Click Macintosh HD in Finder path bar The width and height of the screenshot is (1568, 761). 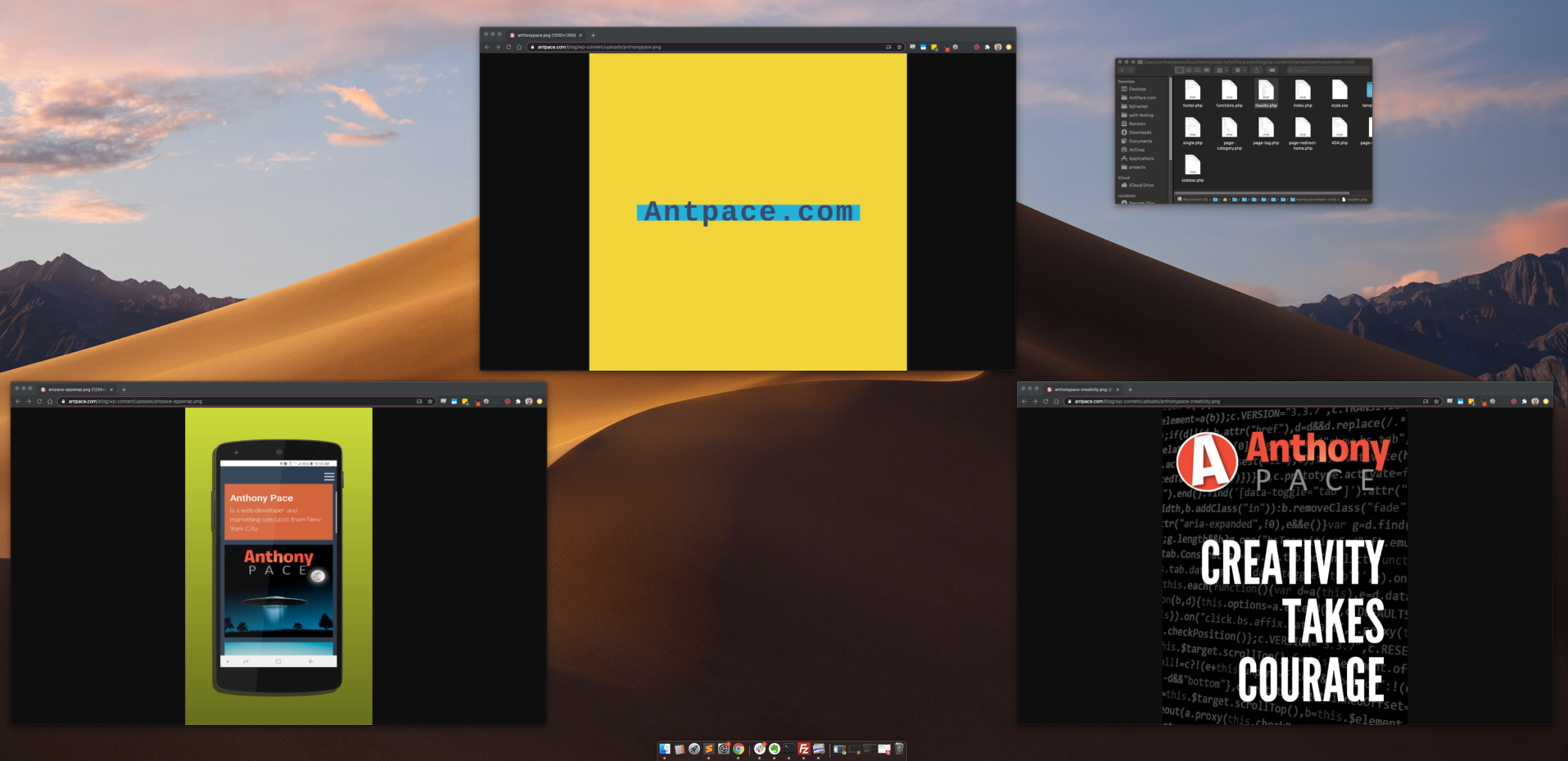coord(1192,199)
